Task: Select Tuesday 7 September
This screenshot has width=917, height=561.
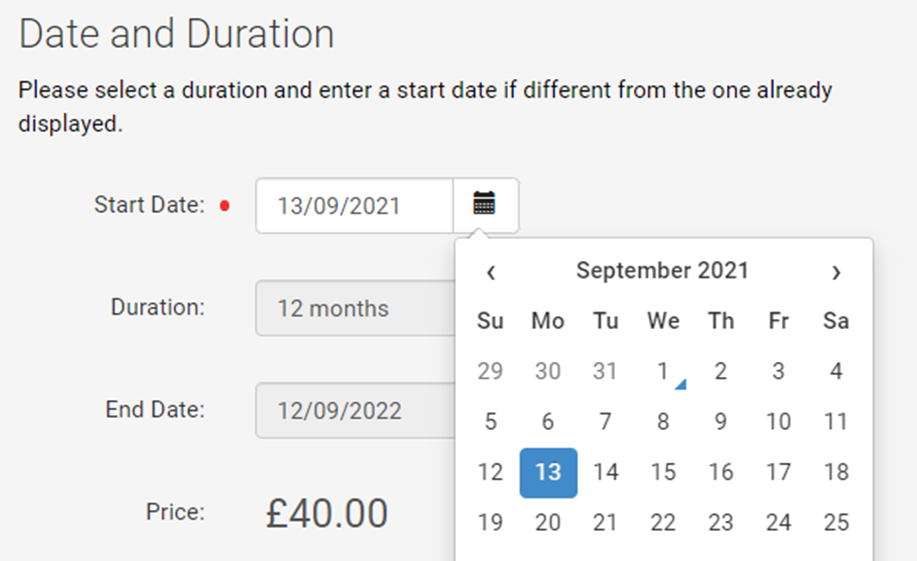Action: (606, 422)
